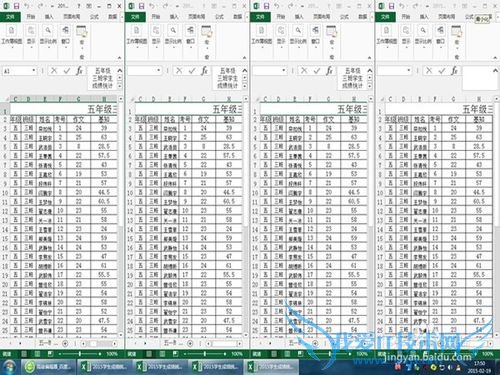Click the zoom slider handle in second window status bar

[x=205, y=354]
